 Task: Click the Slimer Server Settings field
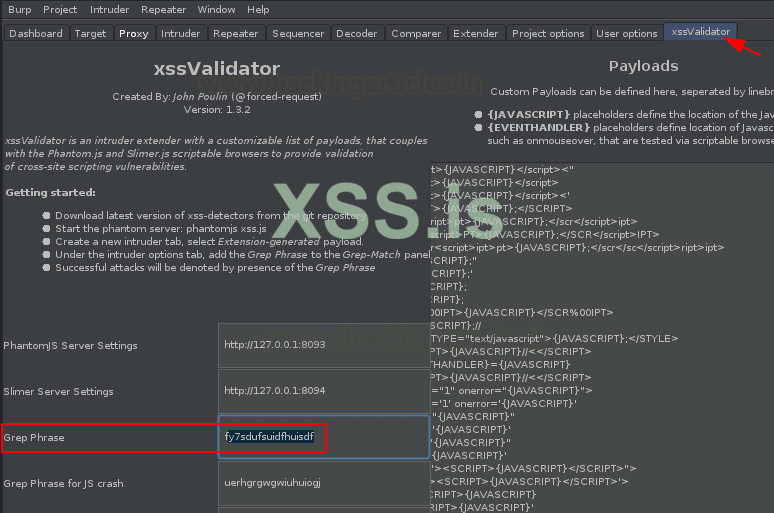tap(324, 391)
